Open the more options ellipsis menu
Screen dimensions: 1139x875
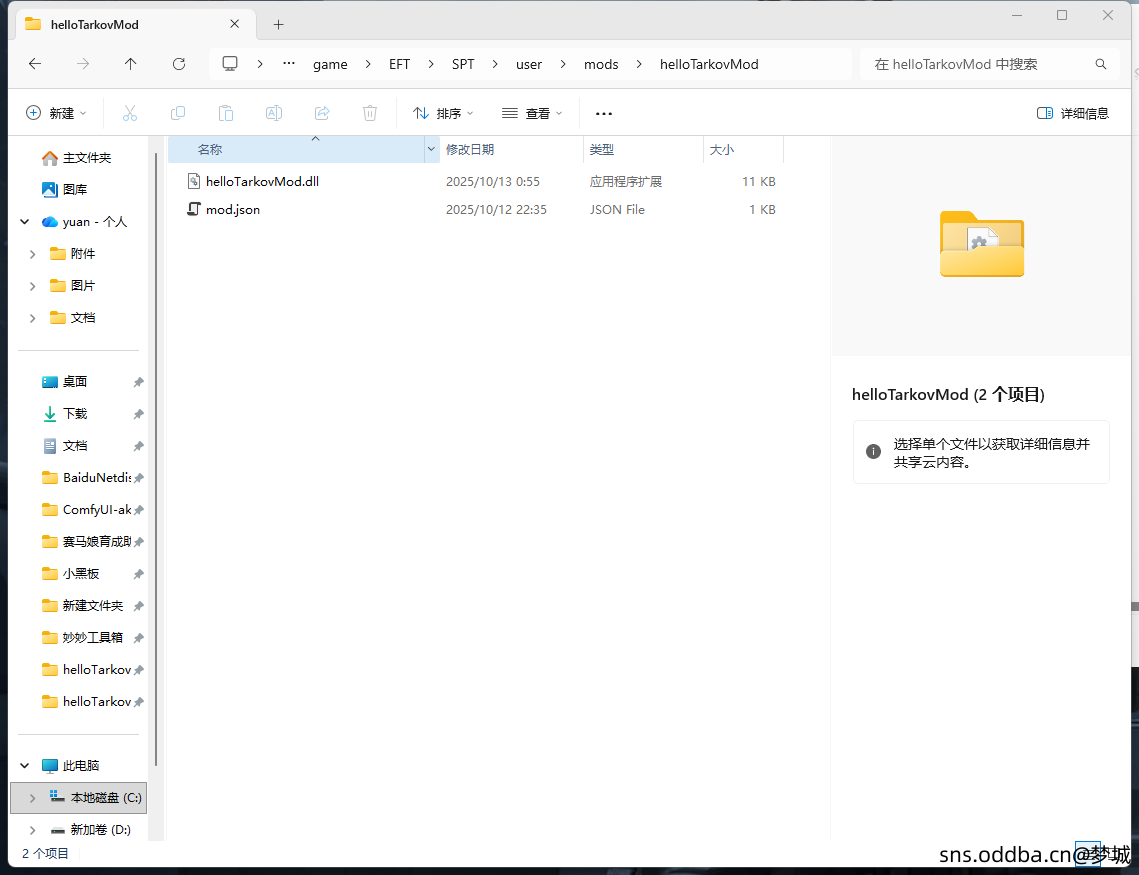pyautogui.click(x=603, y=113)
